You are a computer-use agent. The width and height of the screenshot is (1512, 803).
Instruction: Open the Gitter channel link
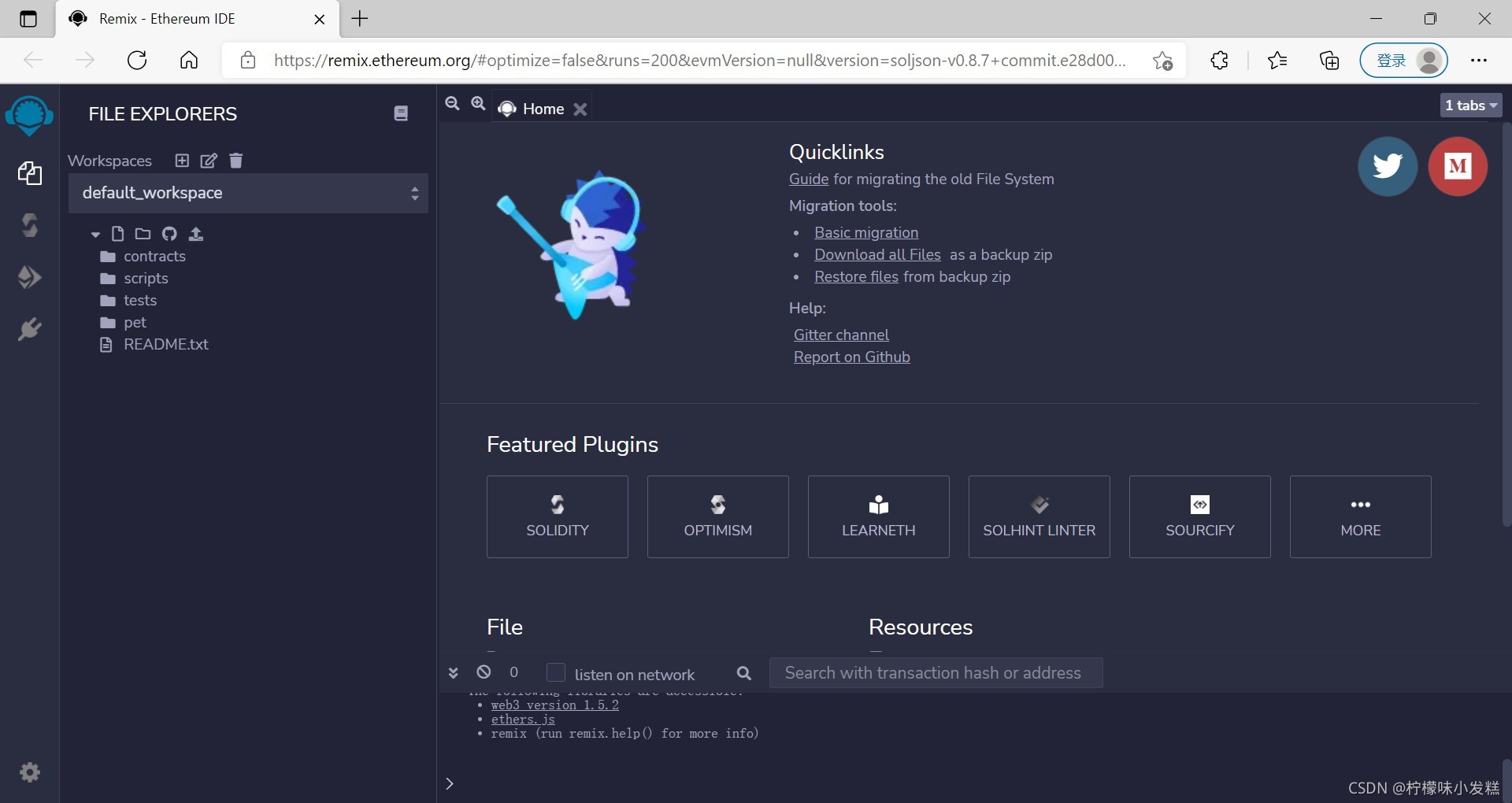841,335
